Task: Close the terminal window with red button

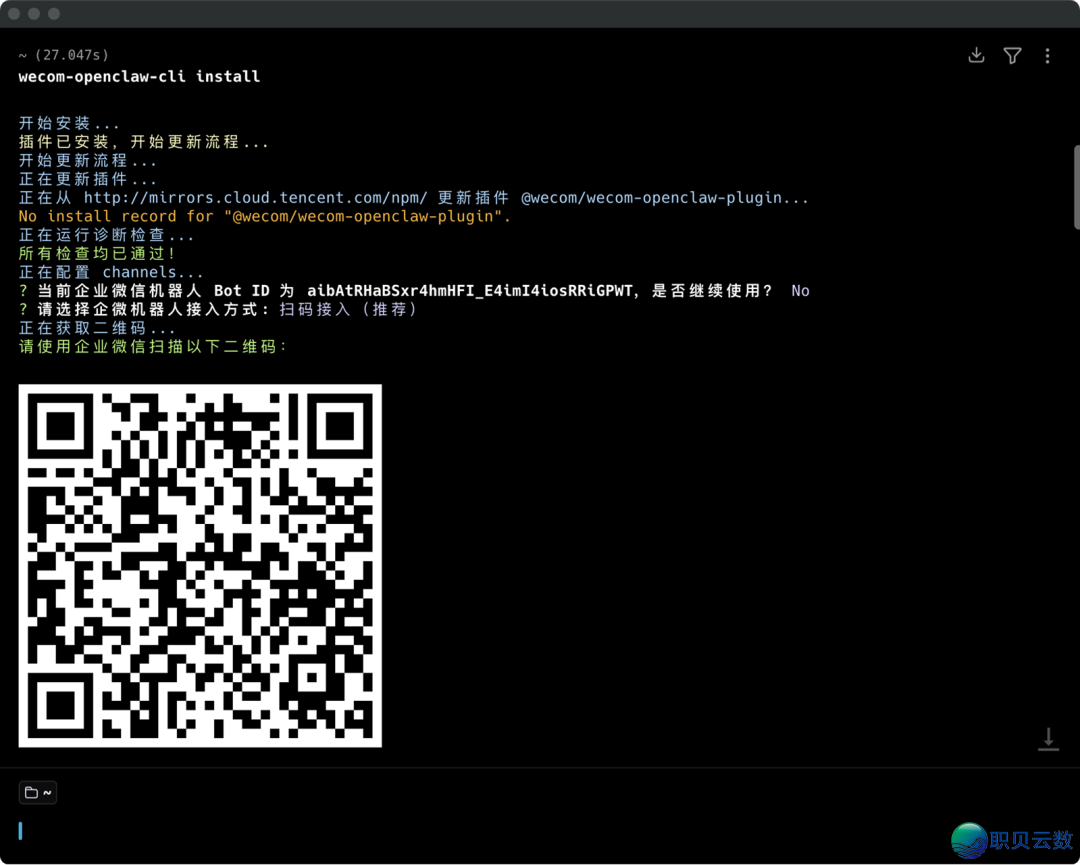Action: [x=14, y=14]
